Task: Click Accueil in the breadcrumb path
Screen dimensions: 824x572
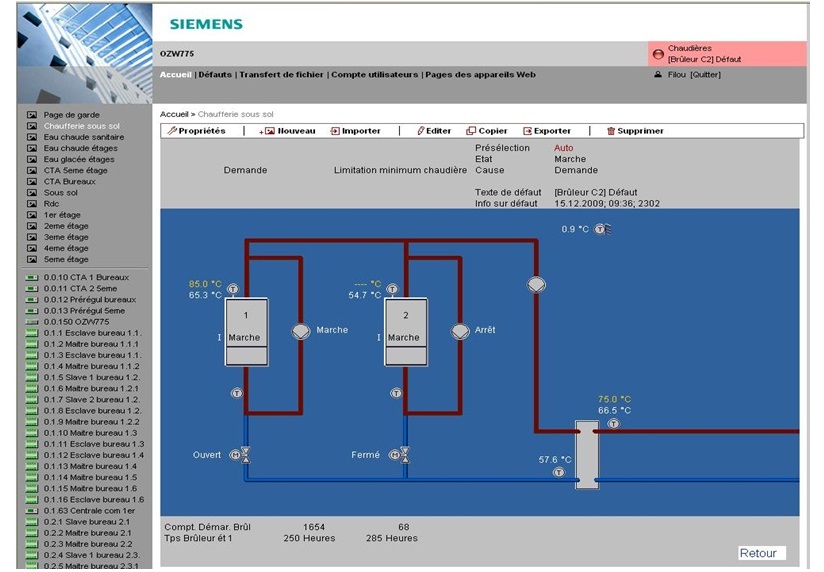Action: [x=174, y=114]
